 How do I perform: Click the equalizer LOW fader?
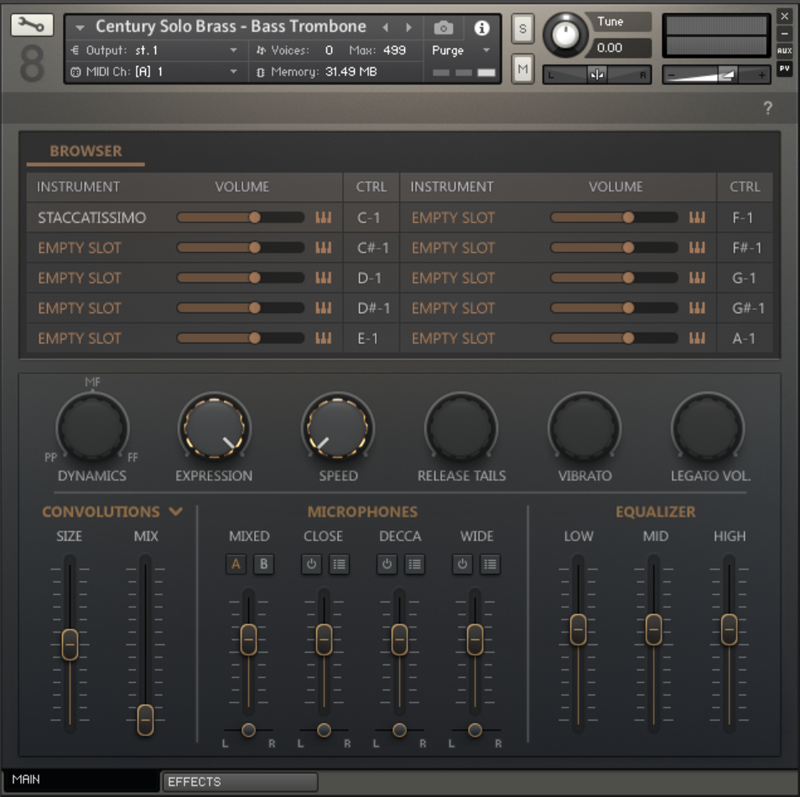578,629
